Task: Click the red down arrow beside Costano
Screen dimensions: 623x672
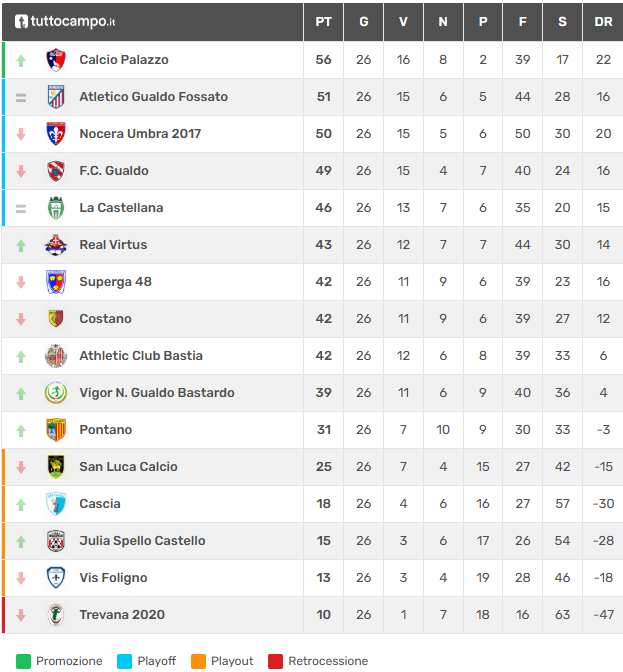Action: 21,319
